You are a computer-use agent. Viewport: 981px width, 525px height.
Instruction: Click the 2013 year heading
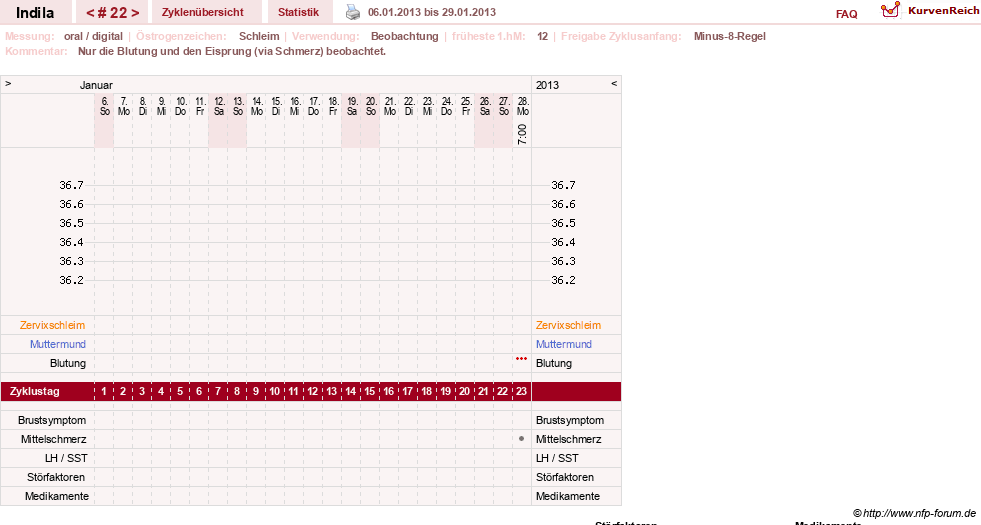coord(547,85)
